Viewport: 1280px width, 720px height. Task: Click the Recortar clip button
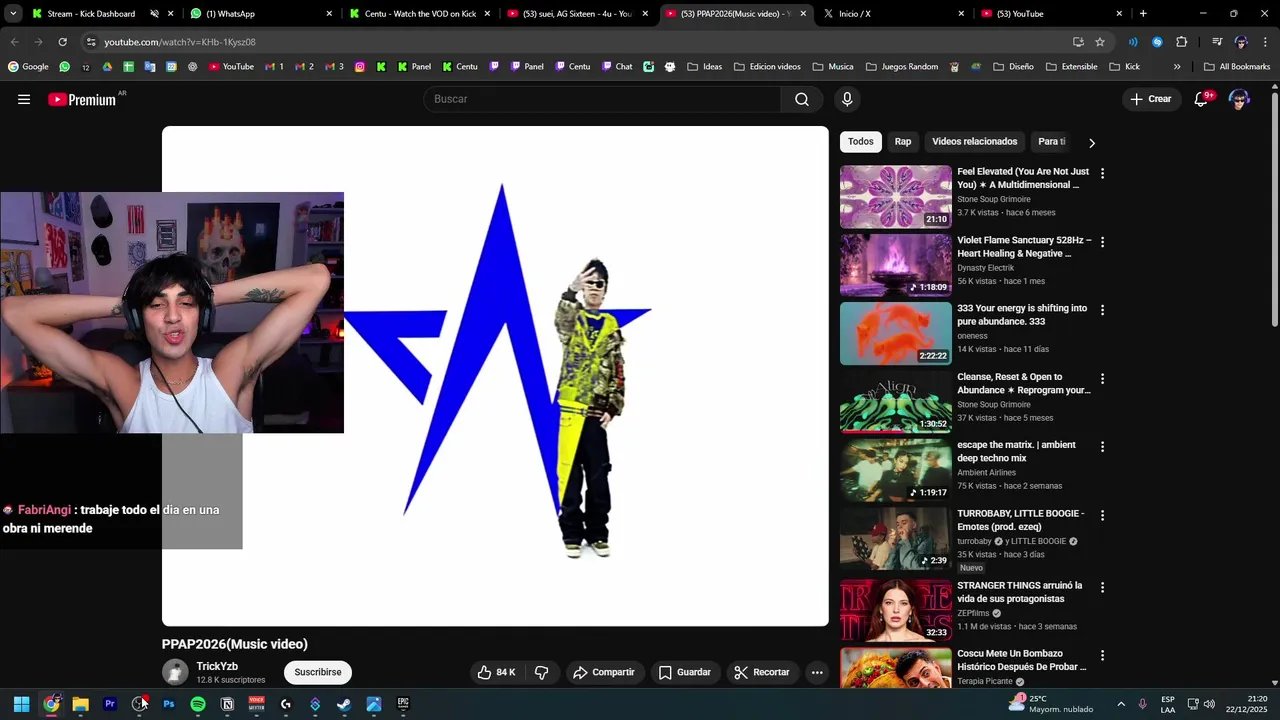point(762,672)
